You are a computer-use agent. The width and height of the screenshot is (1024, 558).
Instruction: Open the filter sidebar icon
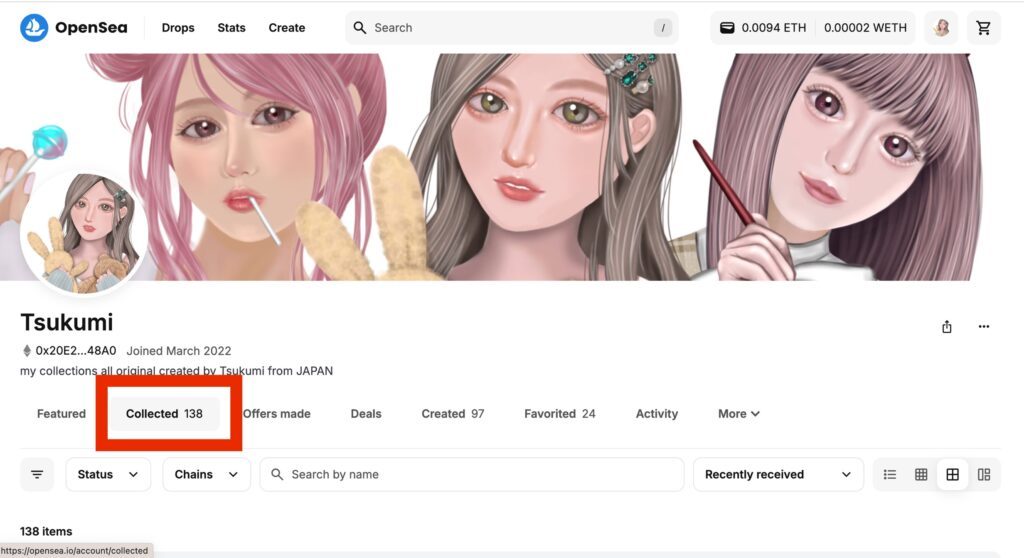[x=37, y=474]
